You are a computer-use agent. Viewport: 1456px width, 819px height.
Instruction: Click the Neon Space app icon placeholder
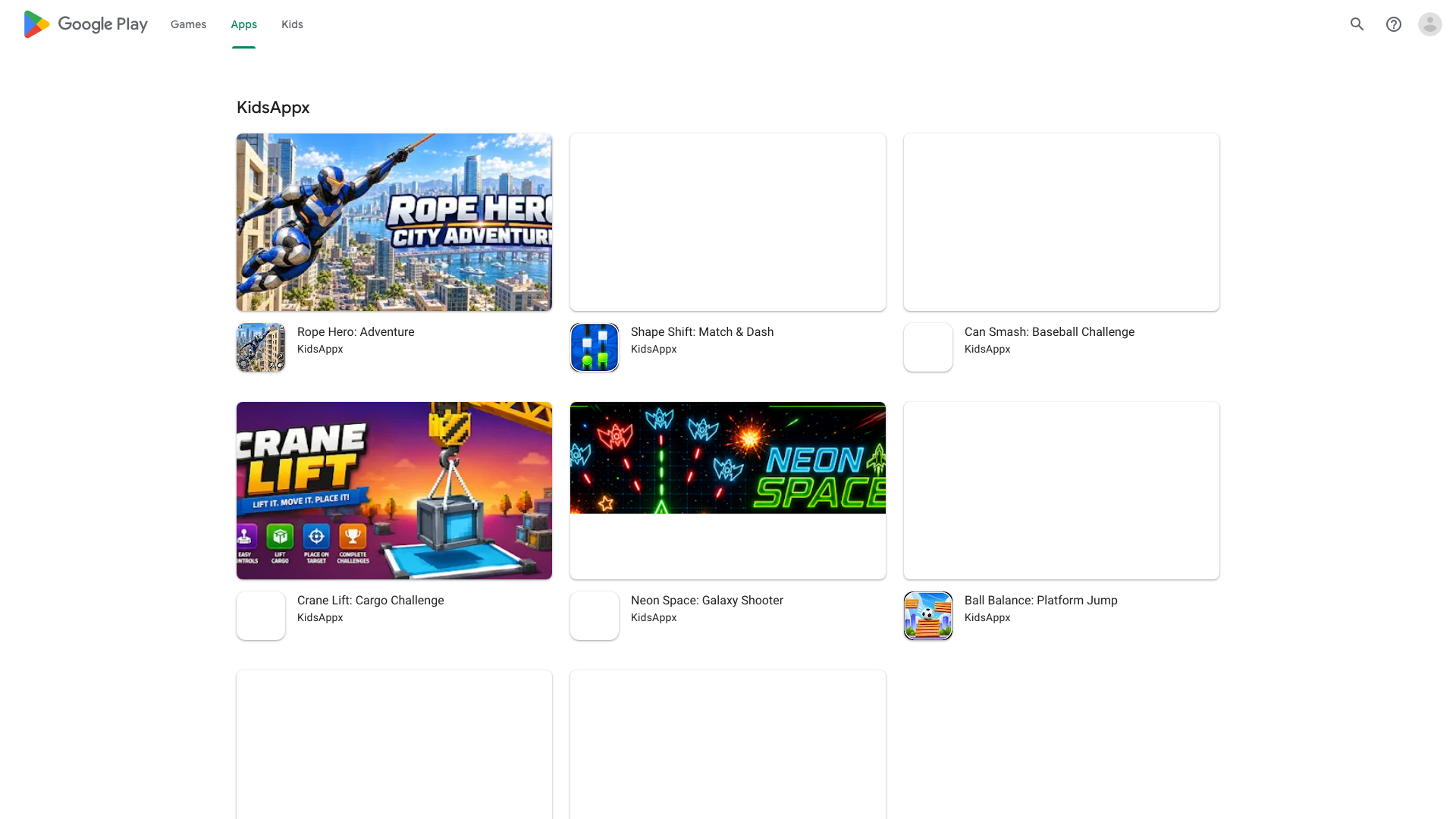595,616
